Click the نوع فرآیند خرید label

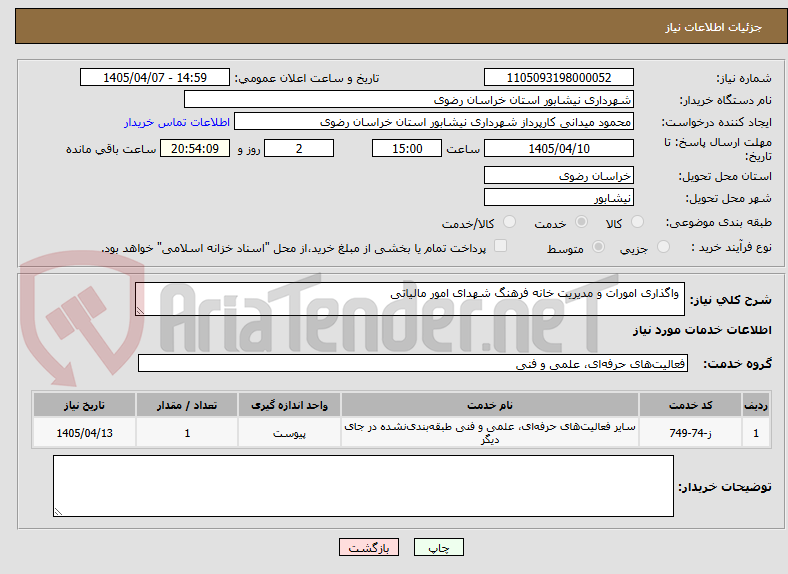(x=731, y=247)
